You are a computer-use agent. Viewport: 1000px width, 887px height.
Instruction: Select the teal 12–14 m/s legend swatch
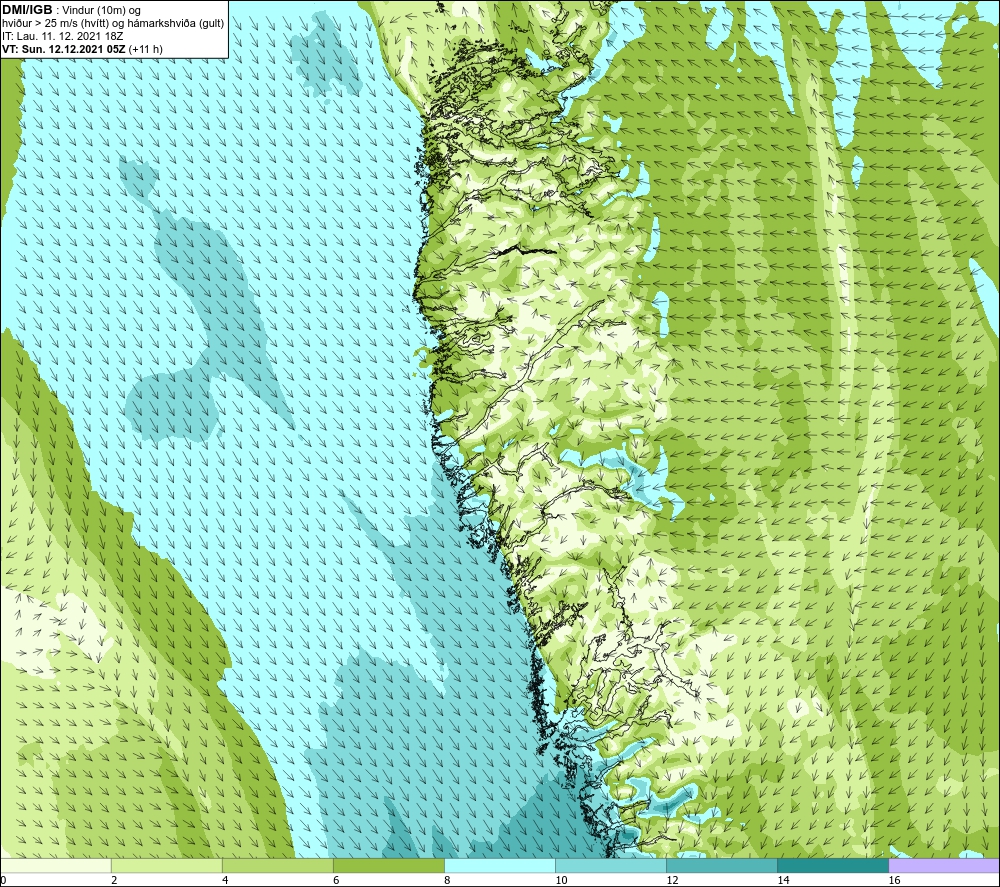tap(721, 865)
